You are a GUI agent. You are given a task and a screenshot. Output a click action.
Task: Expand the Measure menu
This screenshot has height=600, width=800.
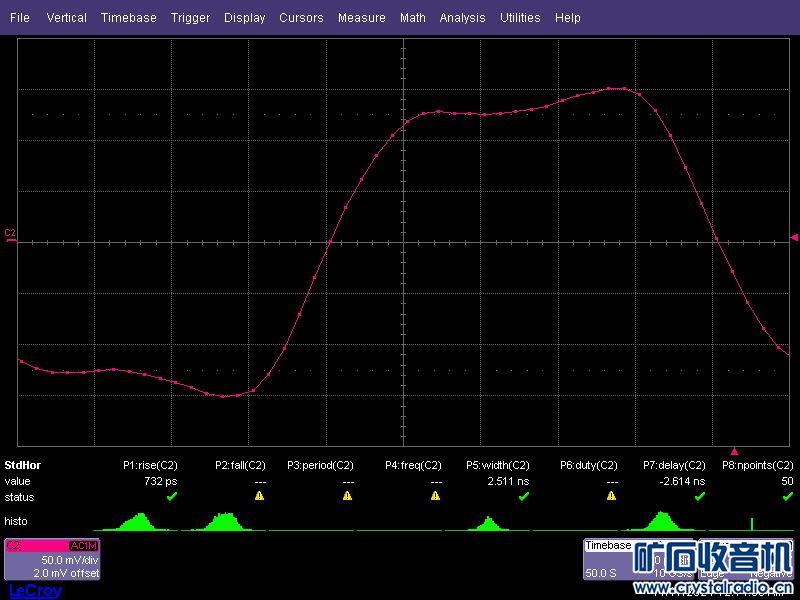[361, 17]
